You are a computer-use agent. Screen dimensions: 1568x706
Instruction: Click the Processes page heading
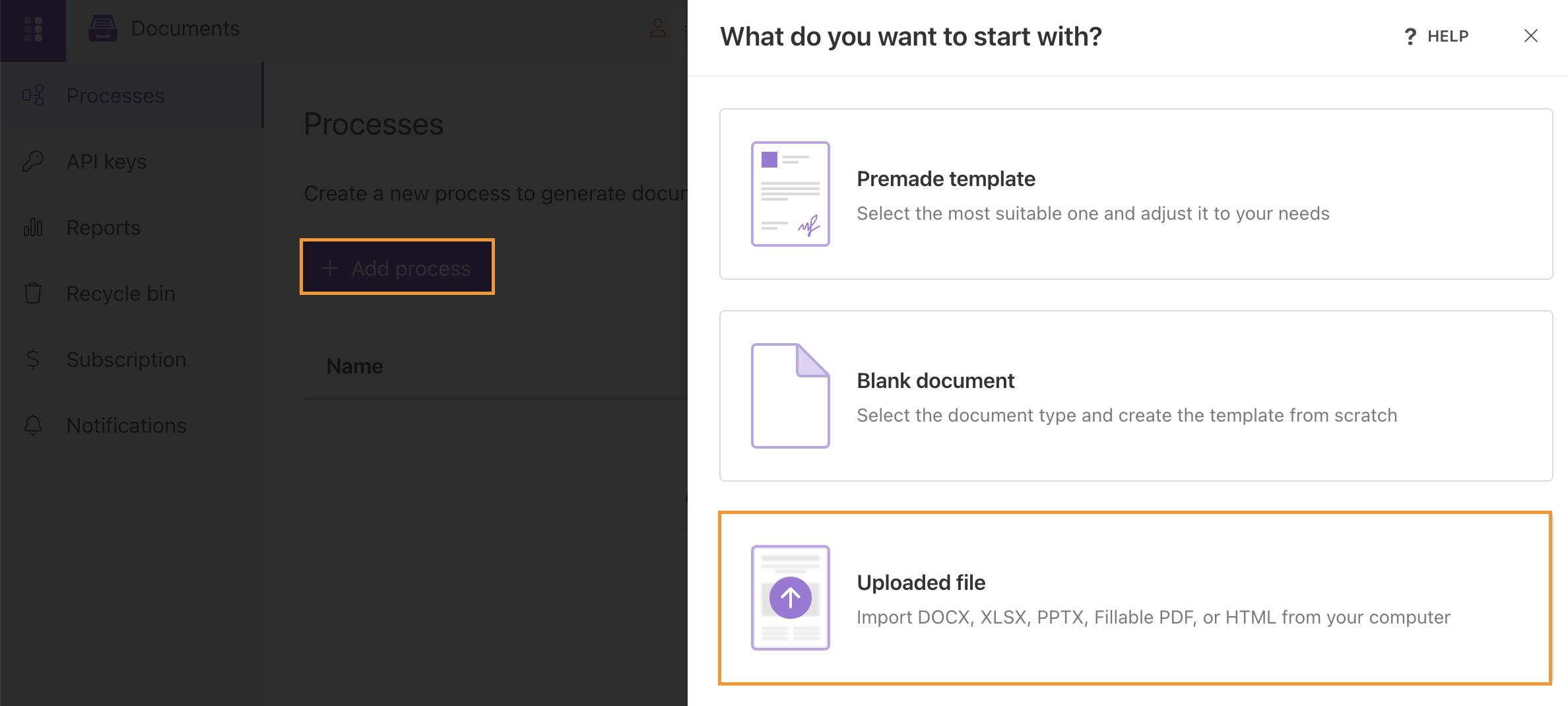[x=374, y=124]
